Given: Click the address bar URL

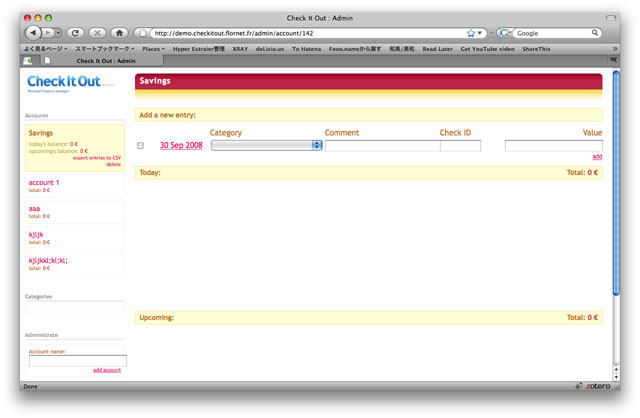Looking at the screenshot, I should coord(234,33).
